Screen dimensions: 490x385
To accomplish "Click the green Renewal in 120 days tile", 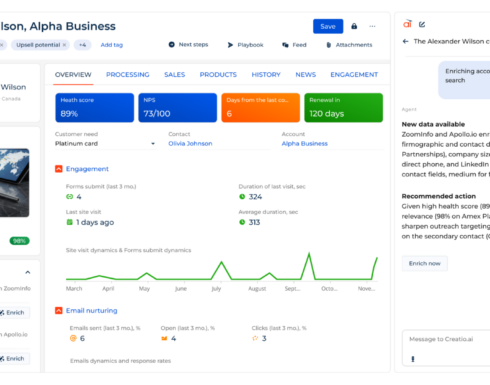I will click(x=343, y=108).
